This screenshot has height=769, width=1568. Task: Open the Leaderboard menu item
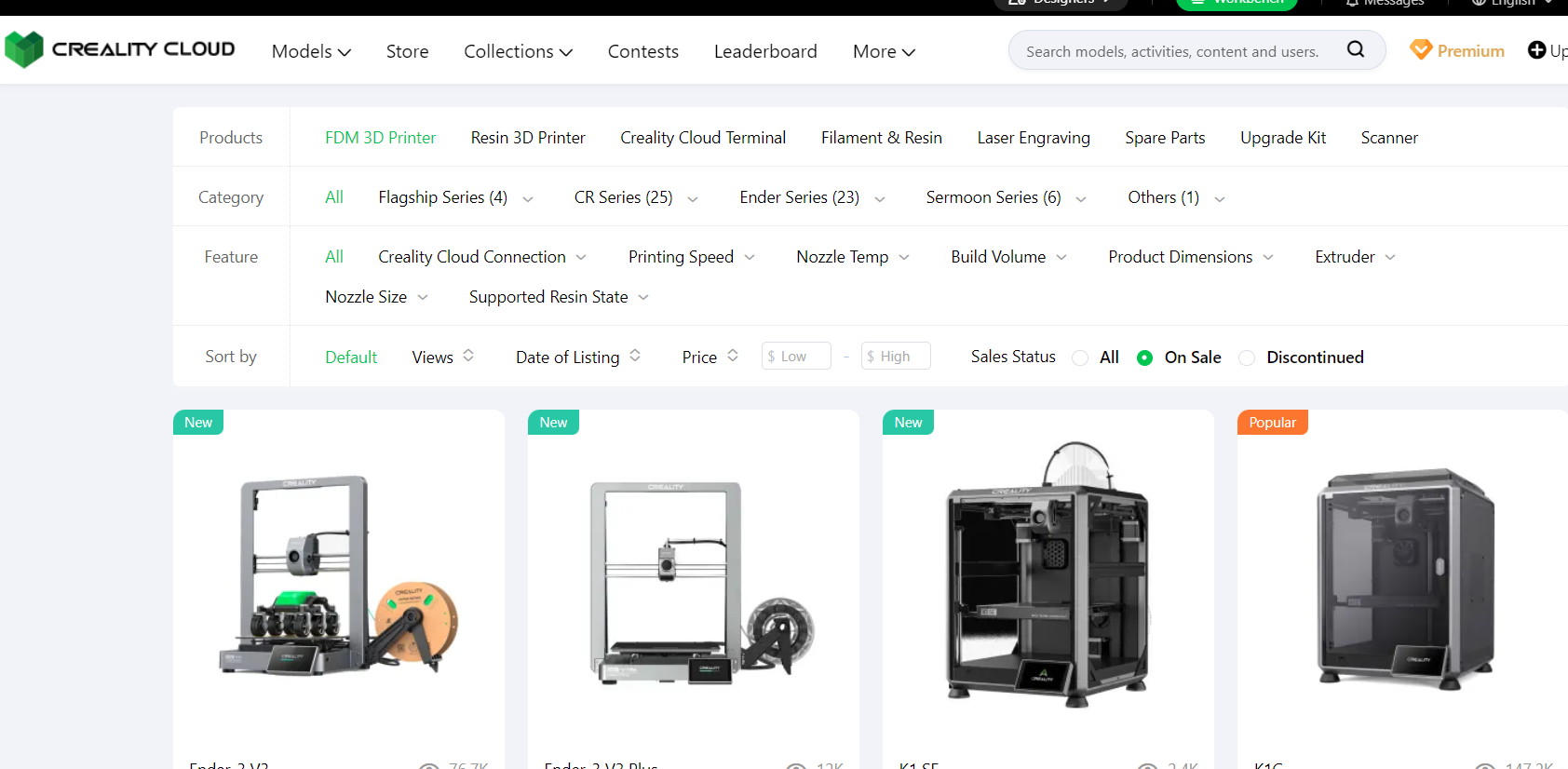765,51
